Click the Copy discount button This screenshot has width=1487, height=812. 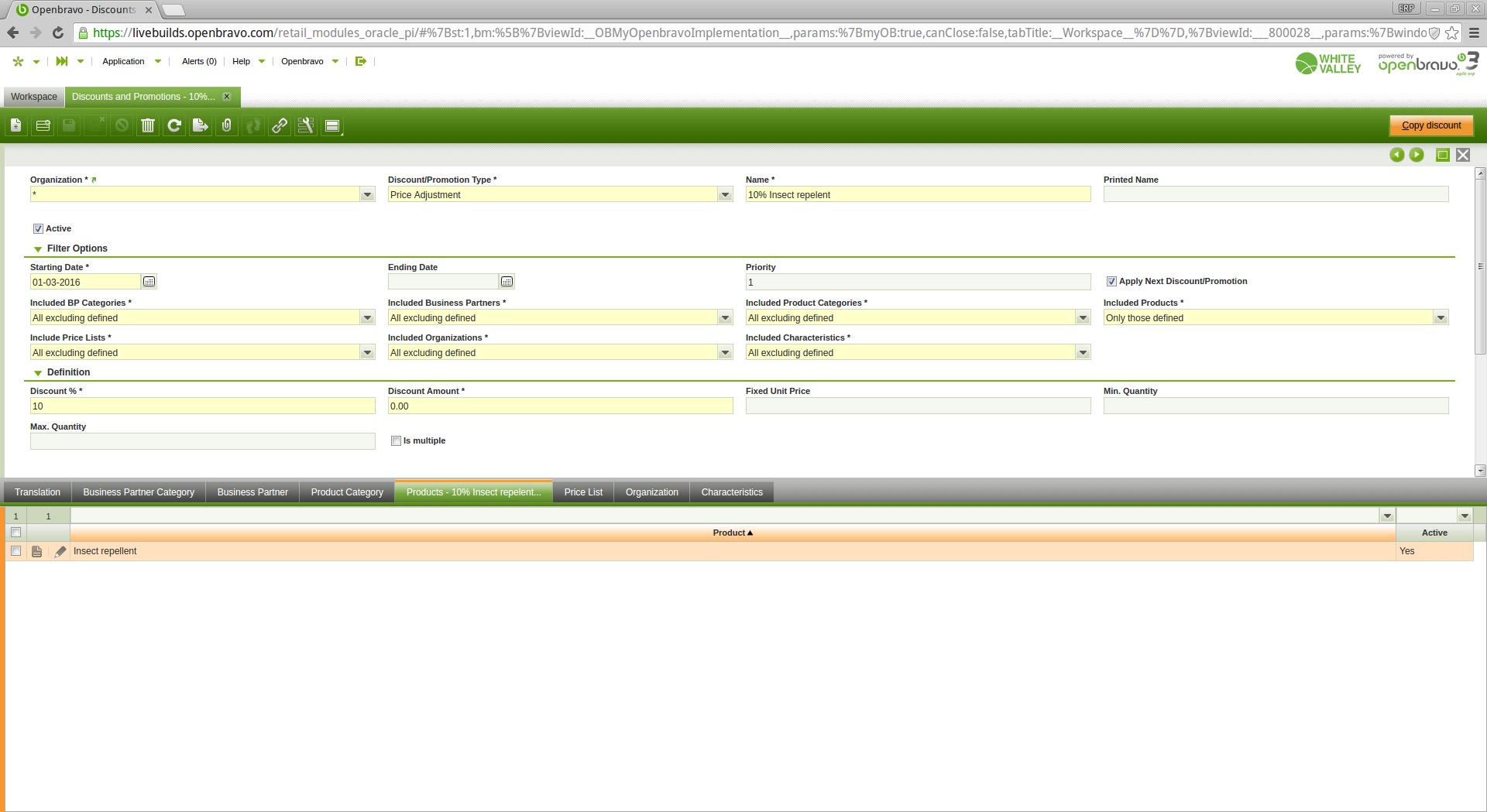(1430, 125)
